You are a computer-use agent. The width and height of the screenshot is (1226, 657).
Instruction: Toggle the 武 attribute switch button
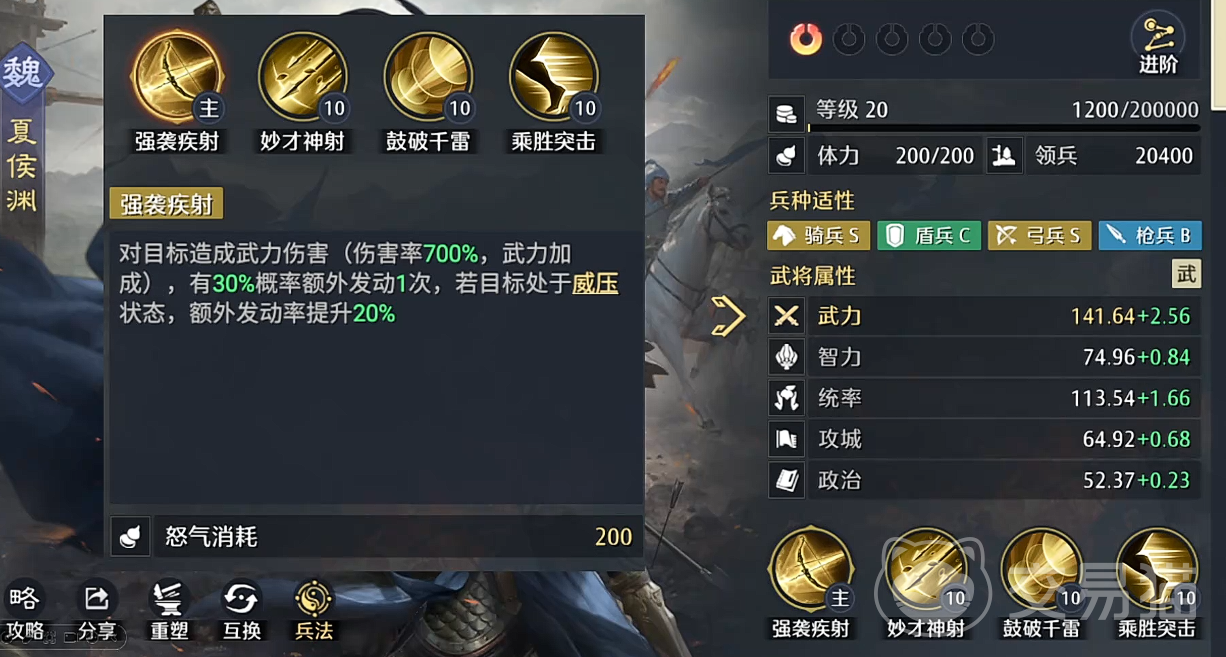tap(1186, 274)
